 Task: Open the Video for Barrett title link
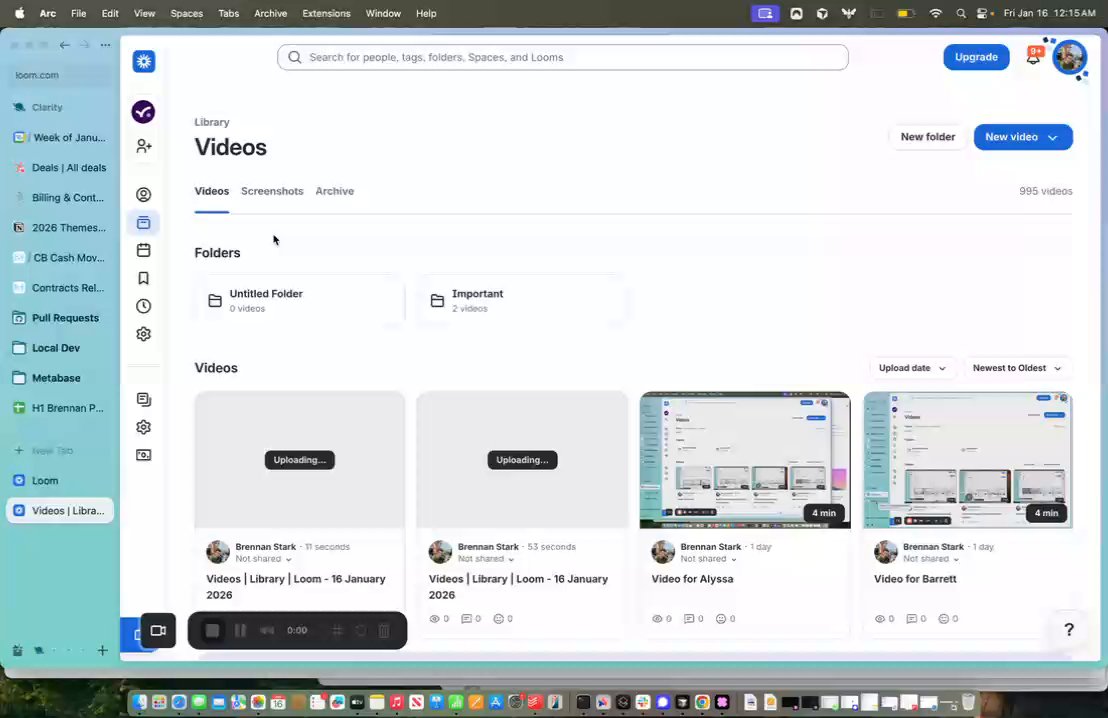(x=915, y=579)
